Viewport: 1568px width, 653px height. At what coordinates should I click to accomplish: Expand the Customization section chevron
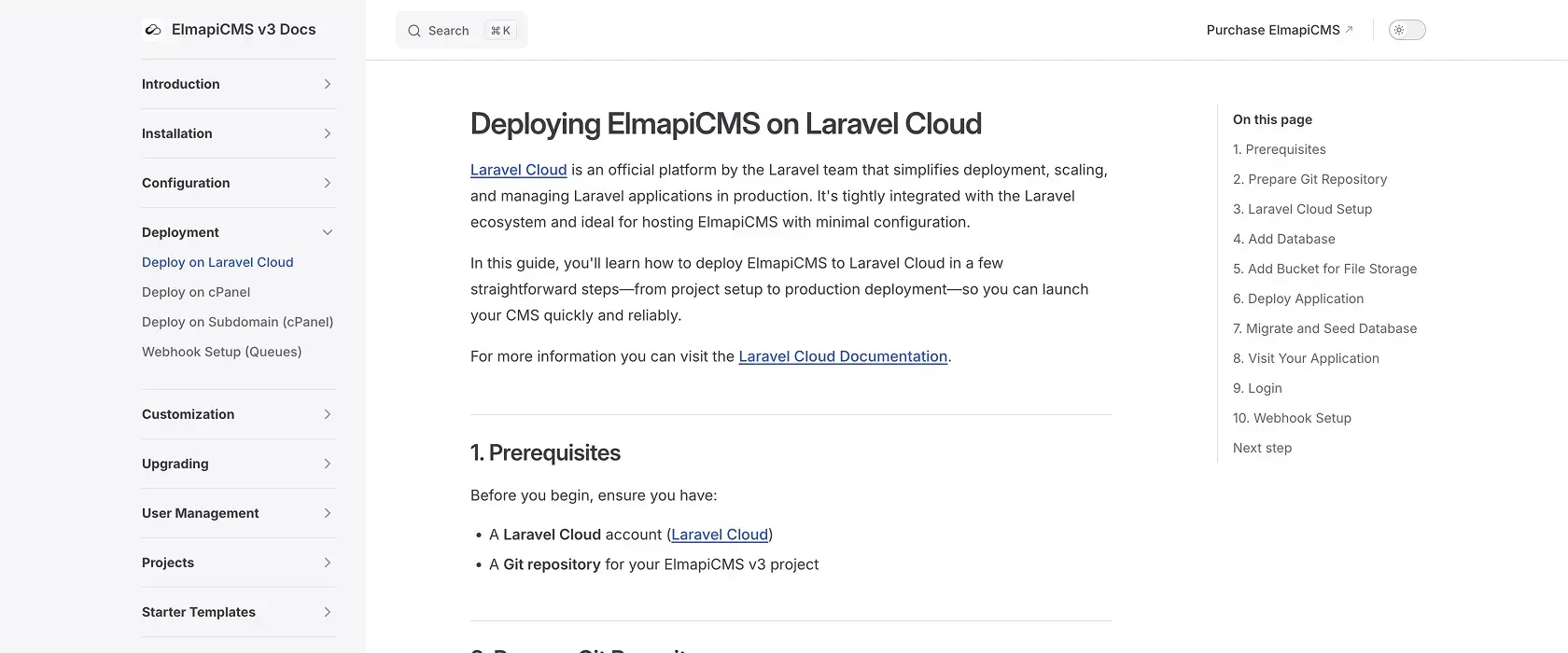point(328,414)
